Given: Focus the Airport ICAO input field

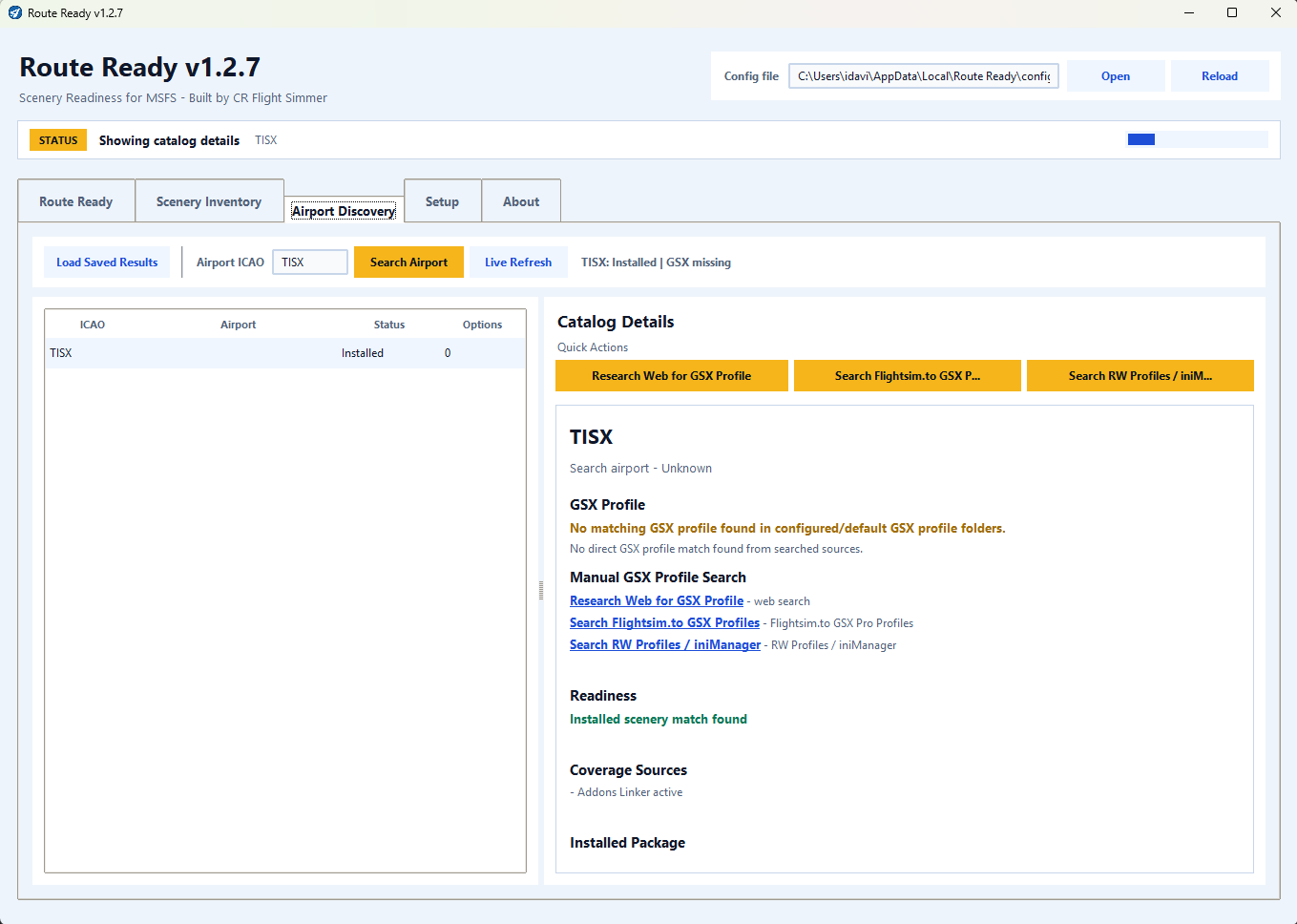Looking at the screenshot, I should pyautogui.click(x=310, y=262).
